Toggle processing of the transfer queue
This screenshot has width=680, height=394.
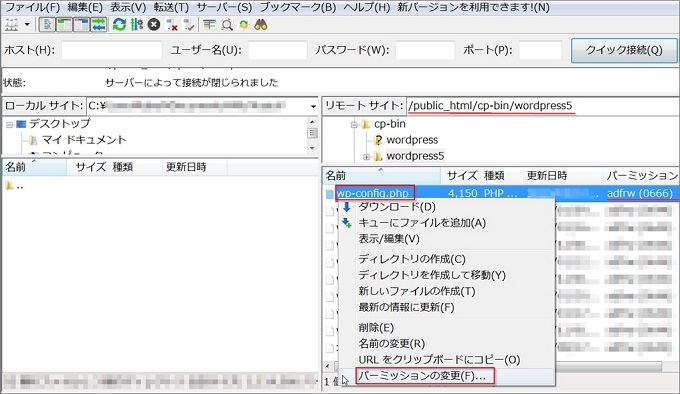click(x=137, y=25)
